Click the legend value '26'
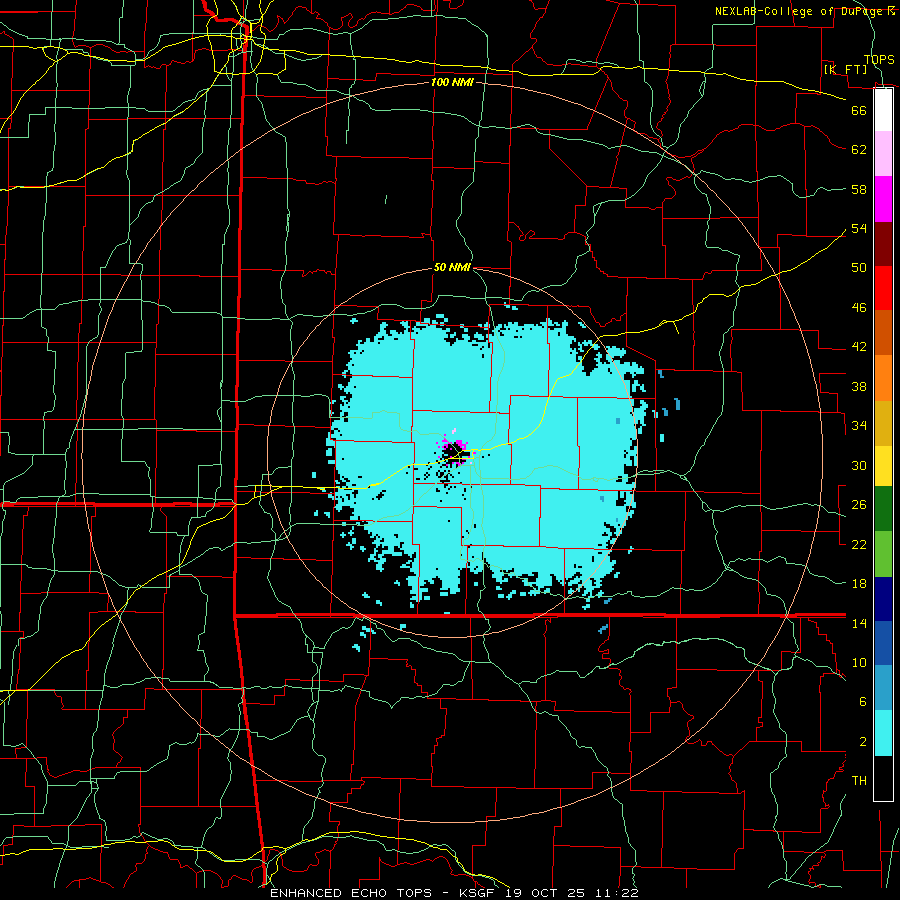Viewport: 900px width, 900px height. coord(859,505)
